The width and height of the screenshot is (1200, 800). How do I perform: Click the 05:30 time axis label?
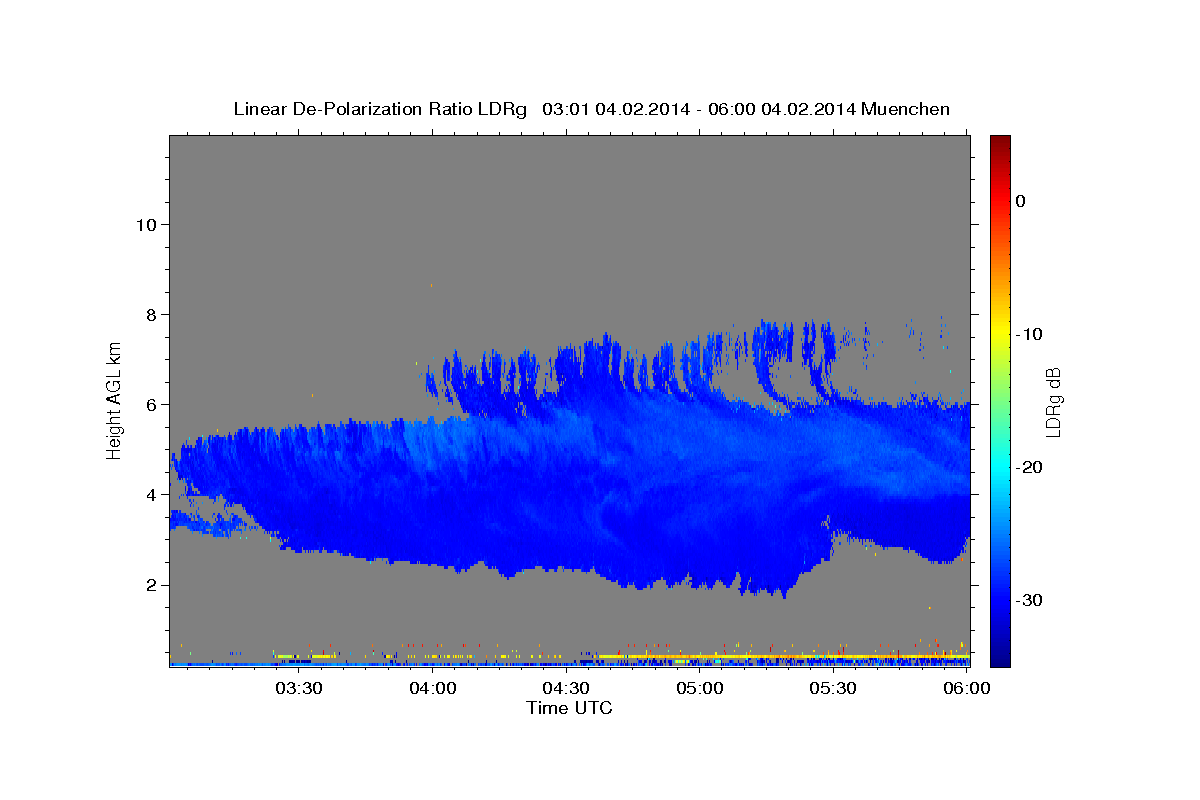[x=833, y=688]
